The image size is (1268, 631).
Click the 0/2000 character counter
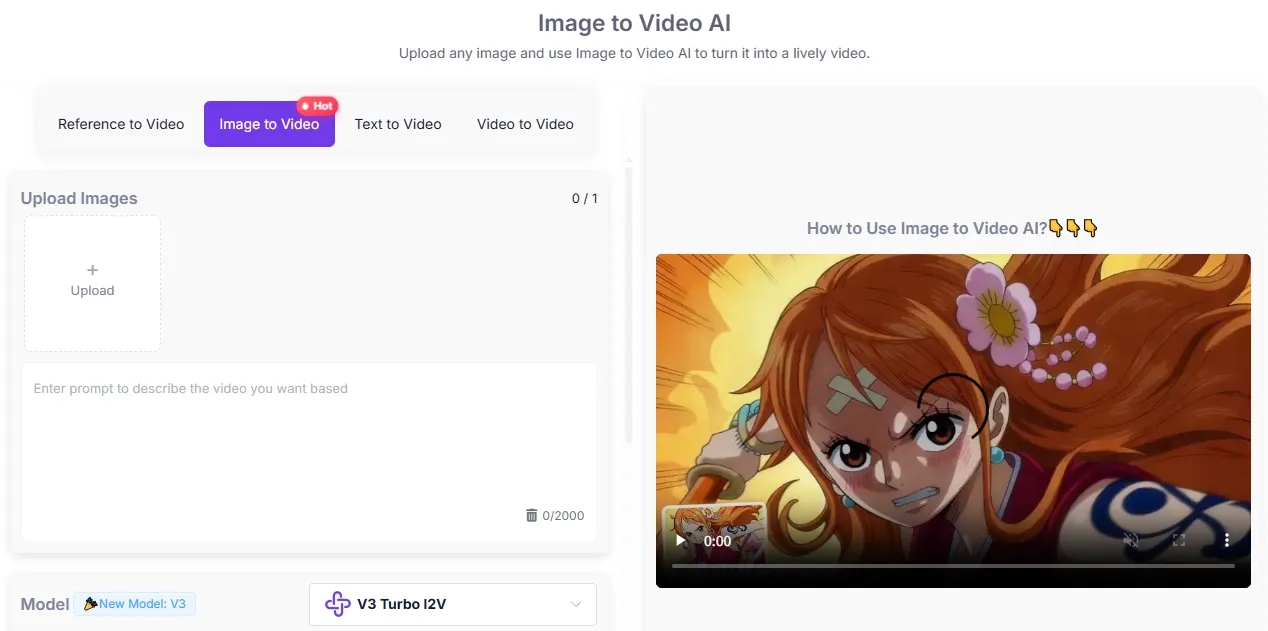coord(563,516)
